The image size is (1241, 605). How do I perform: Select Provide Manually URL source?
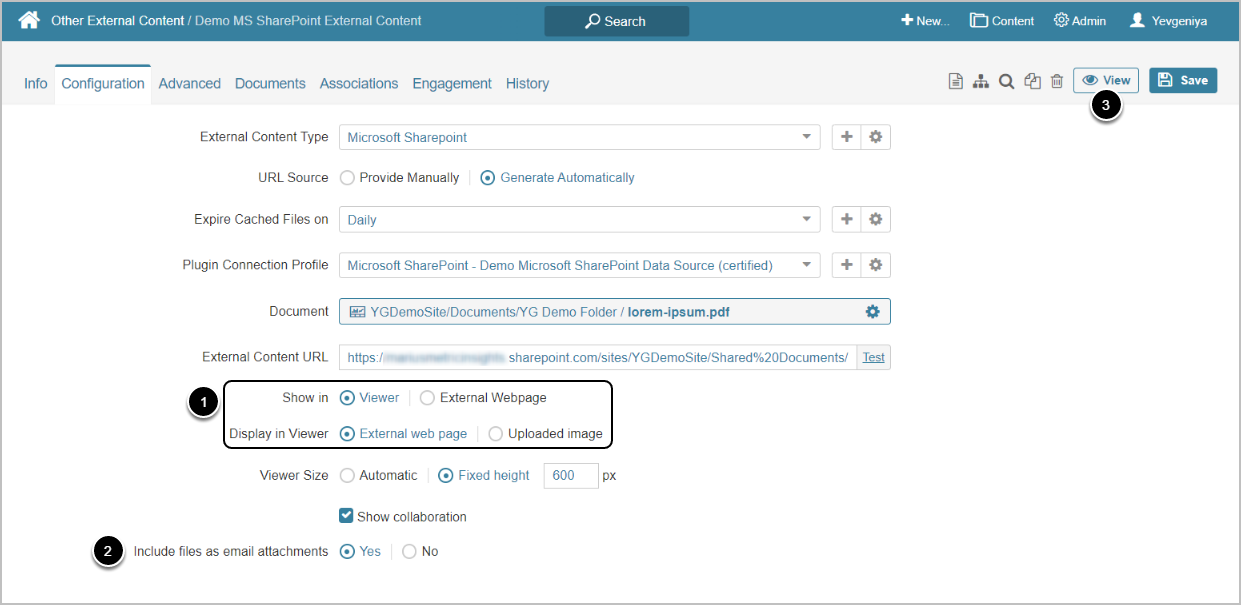click(348, 178)
